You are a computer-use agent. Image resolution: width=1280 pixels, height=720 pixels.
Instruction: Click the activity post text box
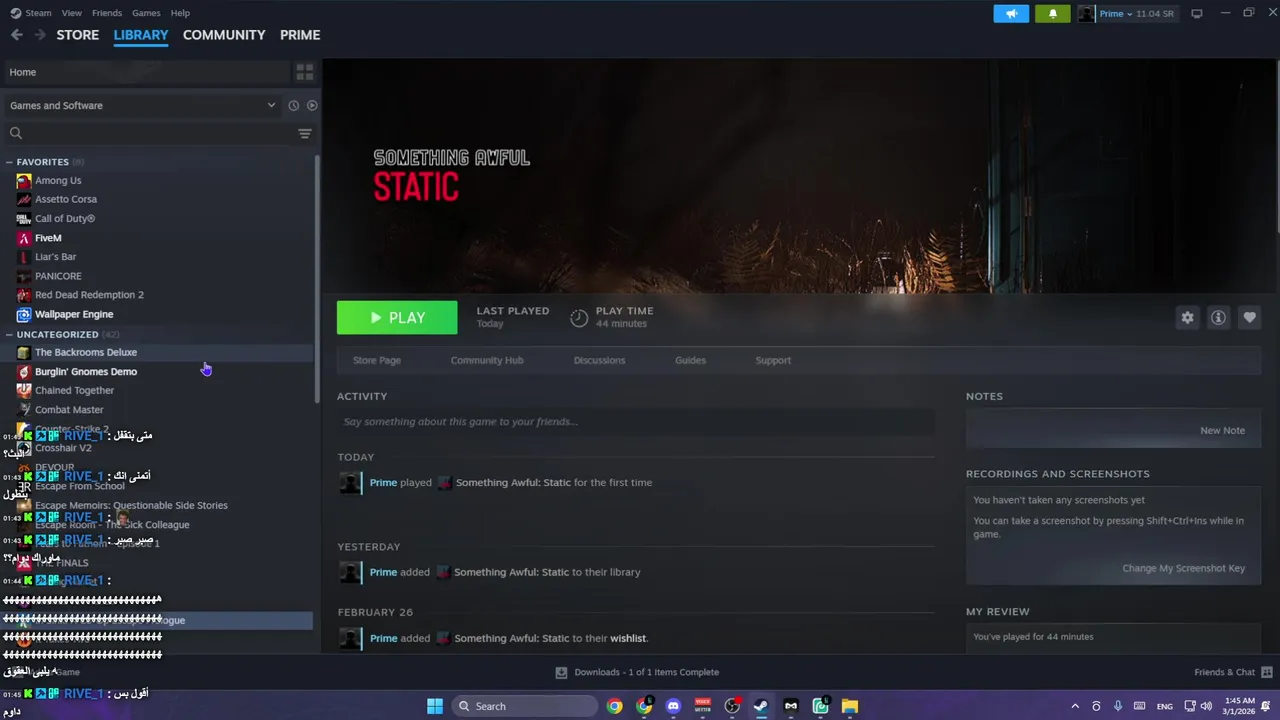pos(636,422)
